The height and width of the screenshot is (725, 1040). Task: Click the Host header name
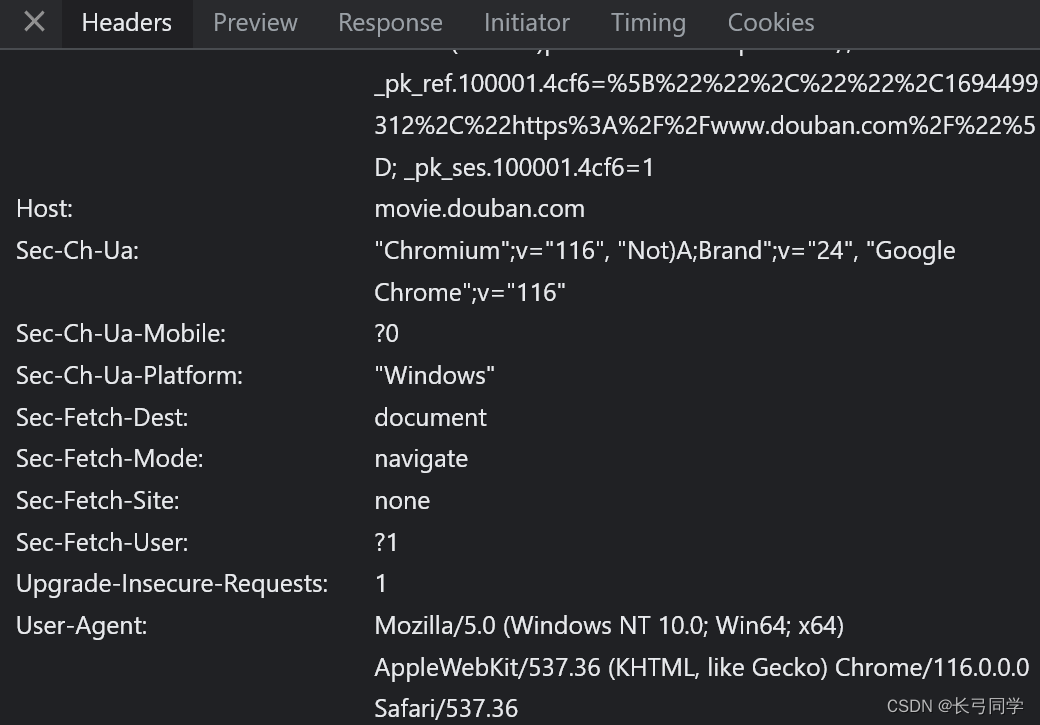coord(44,209)
